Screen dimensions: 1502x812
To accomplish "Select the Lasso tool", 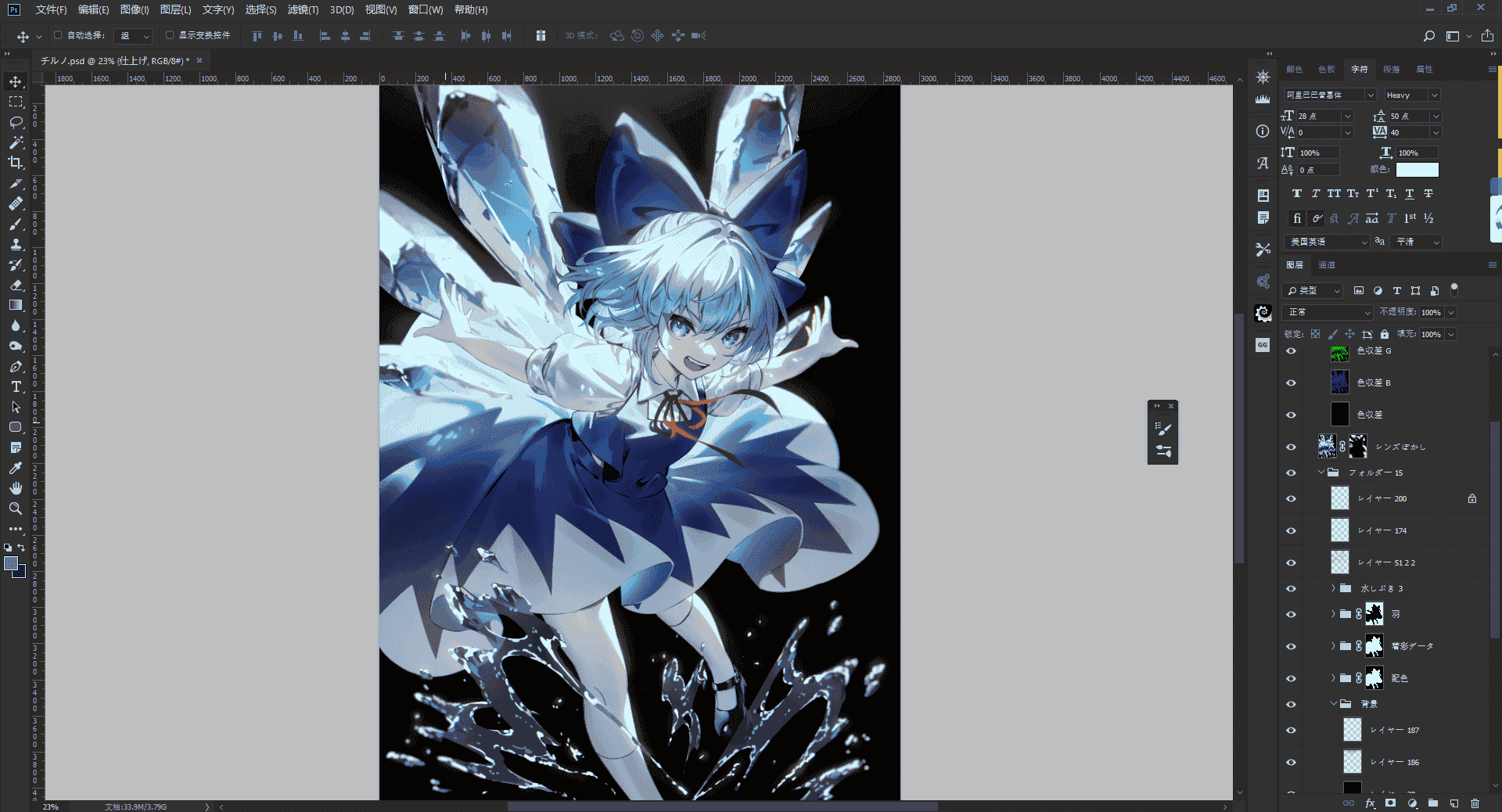I will pos(16,122).
